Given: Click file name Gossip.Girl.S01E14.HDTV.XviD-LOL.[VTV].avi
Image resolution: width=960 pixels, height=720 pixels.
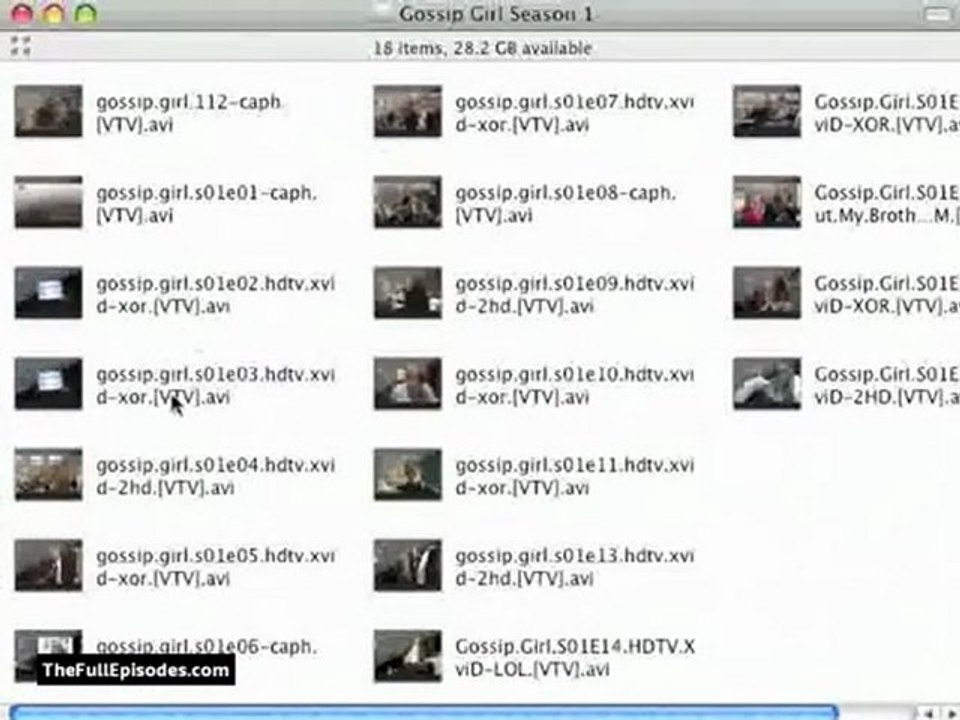Looking at the screenshot, I should tap(575, 658).
